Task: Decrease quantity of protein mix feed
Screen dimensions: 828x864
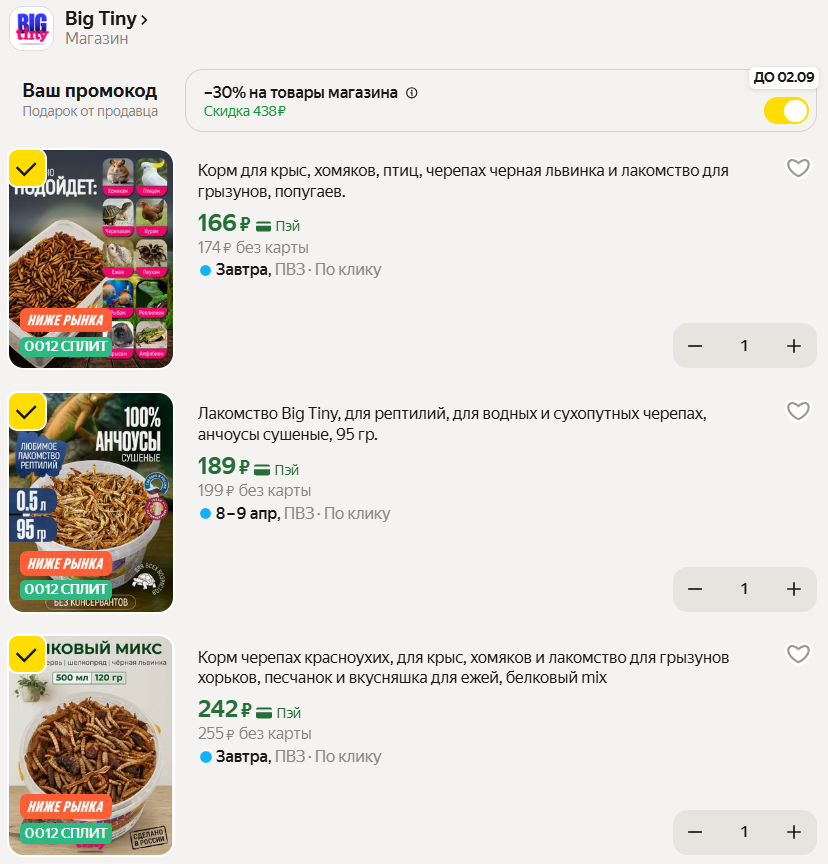Action: [695, 832]
